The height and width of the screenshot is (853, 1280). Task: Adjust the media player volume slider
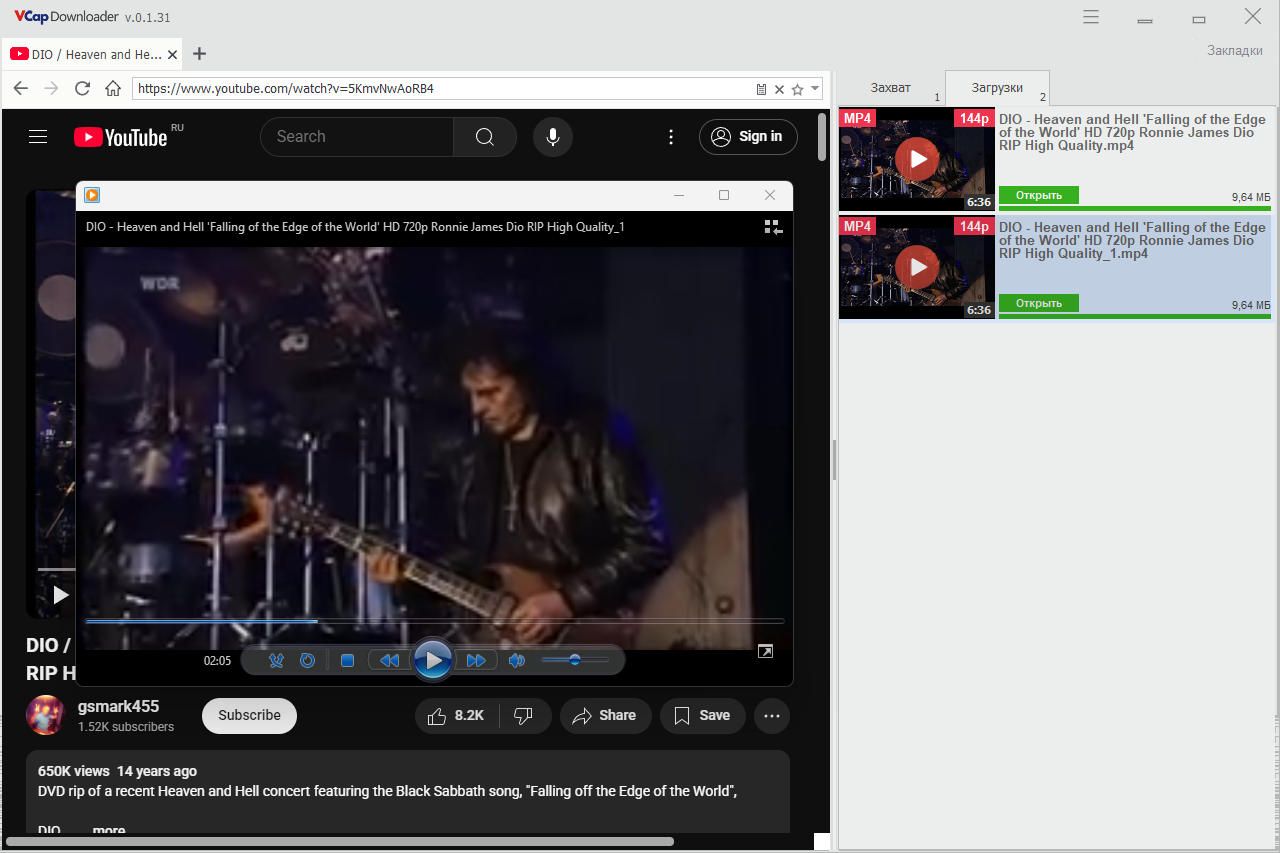(575, 660)
